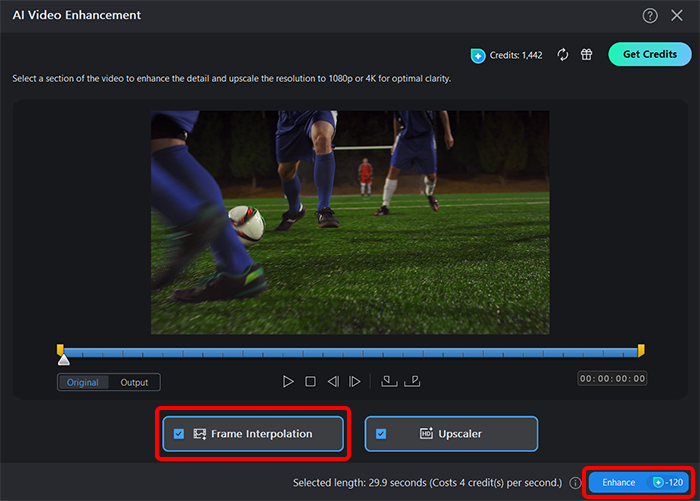Open the gift rewards icon
Viewport: 700px width, 501px height.
[586, 54]
